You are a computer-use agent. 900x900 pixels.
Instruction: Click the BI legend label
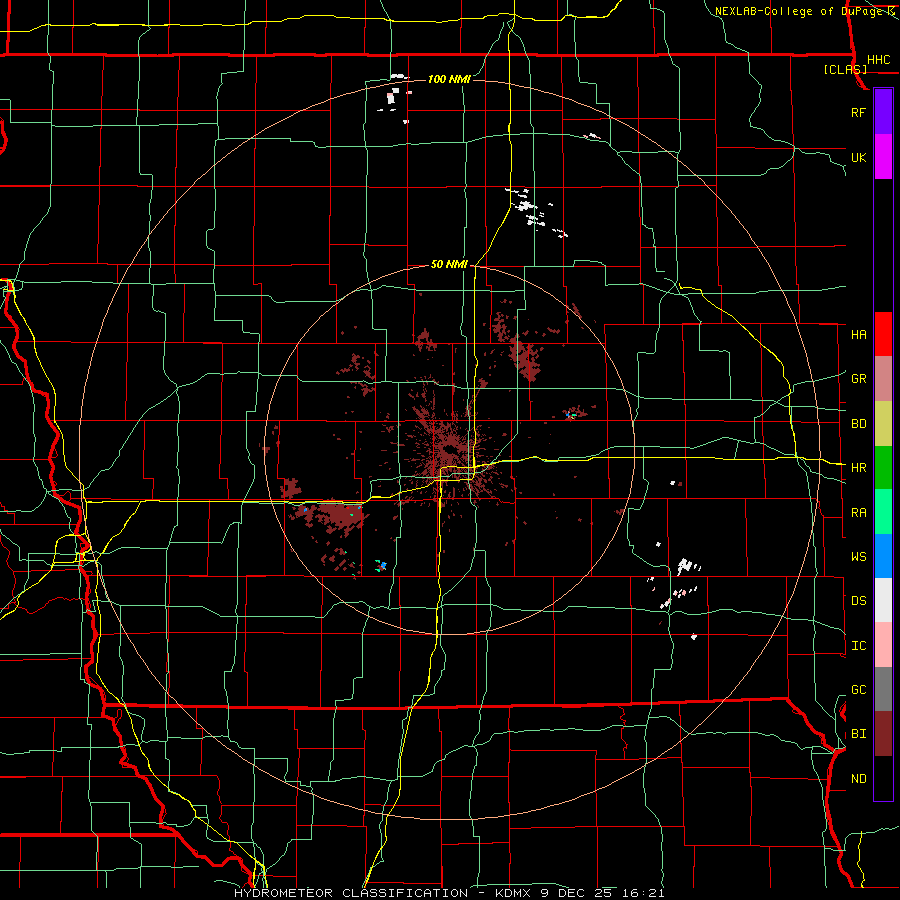pos(859,734)
